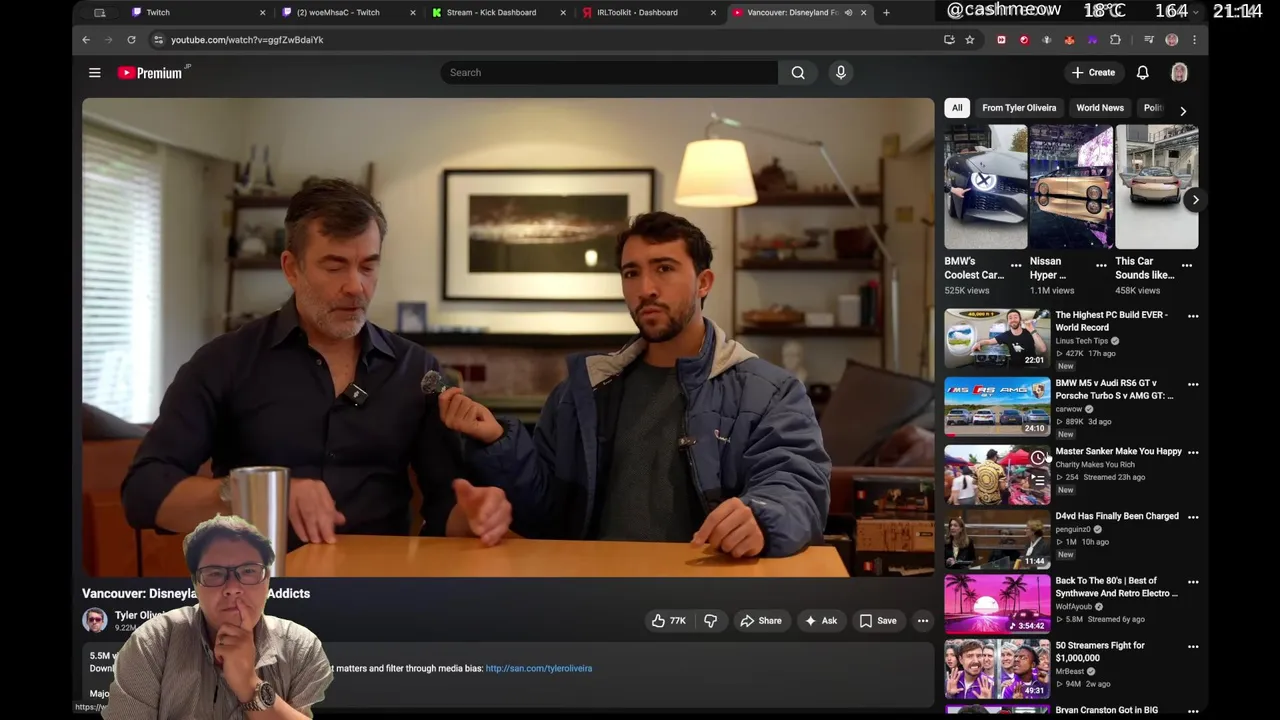Click the Watch later icon on Master Sanker thumbnail
The width and height of the screenshot is (1280, 720).
coord(1038,458)
